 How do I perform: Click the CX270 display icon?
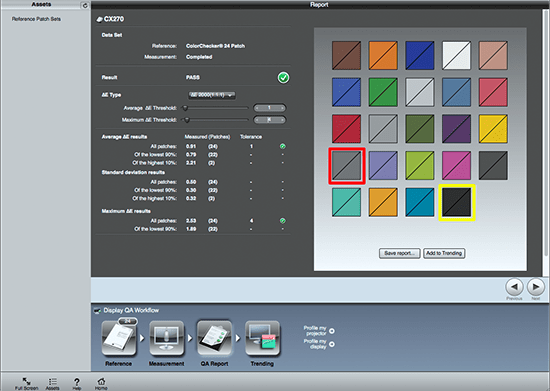coord(100,20)
